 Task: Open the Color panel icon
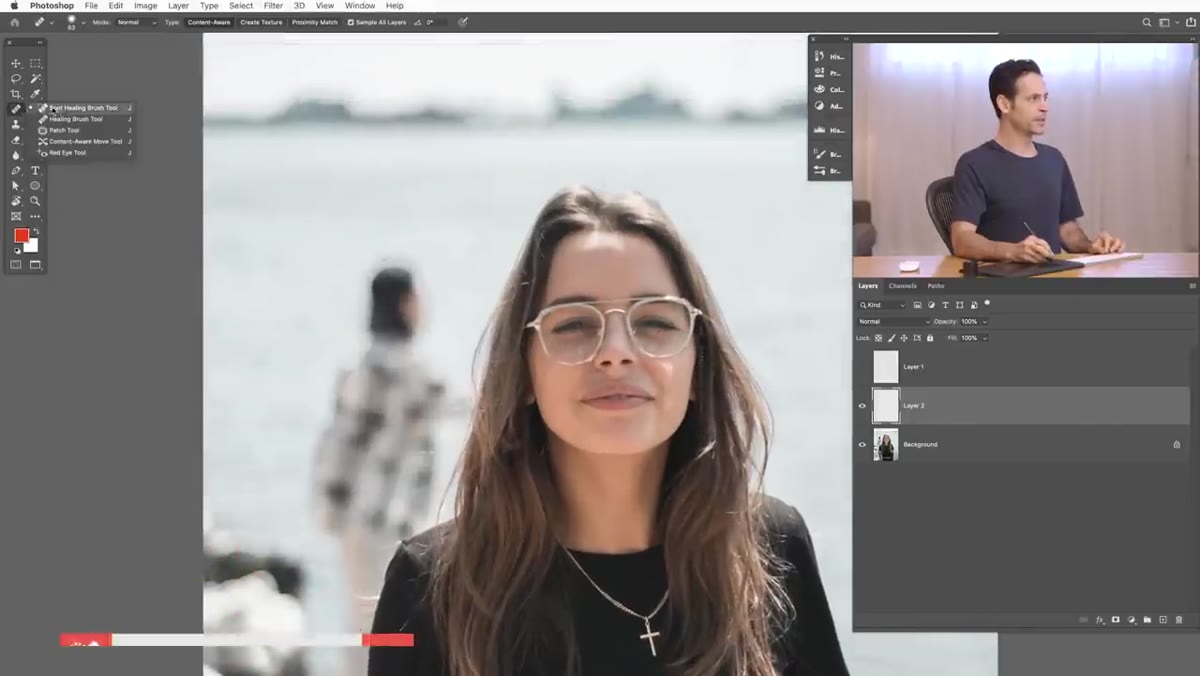point(819,89)
